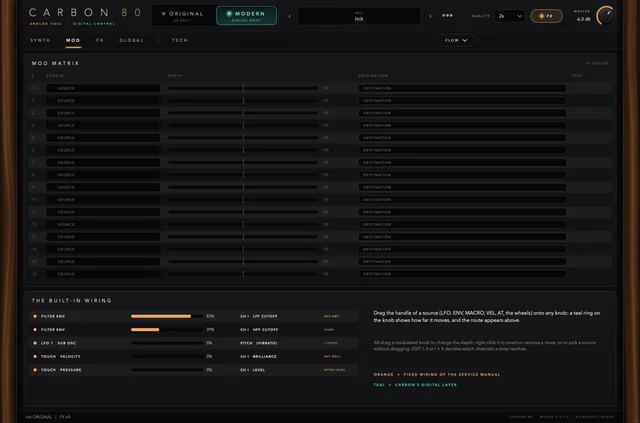This screenshot has height=423, width=640.
Task: Click the 'FX off' status bar text
Action: [x=65, y=417]
